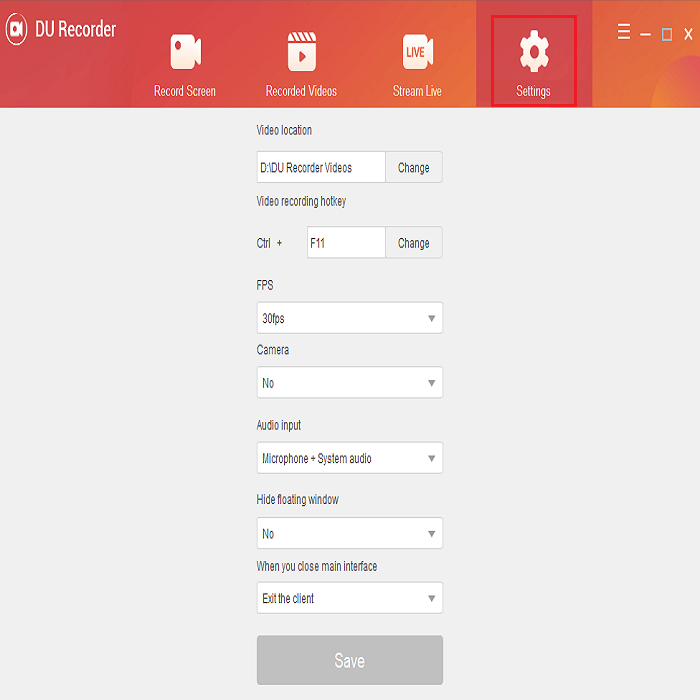This screenshot has width=700, height=700.
Task: Select the Settings tab label
Action: point(533,92)
